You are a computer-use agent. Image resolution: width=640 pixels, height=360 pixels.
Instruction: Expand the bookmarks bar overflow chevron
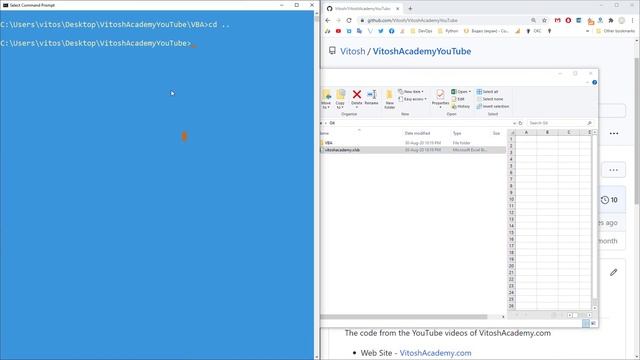pos(587,31)
